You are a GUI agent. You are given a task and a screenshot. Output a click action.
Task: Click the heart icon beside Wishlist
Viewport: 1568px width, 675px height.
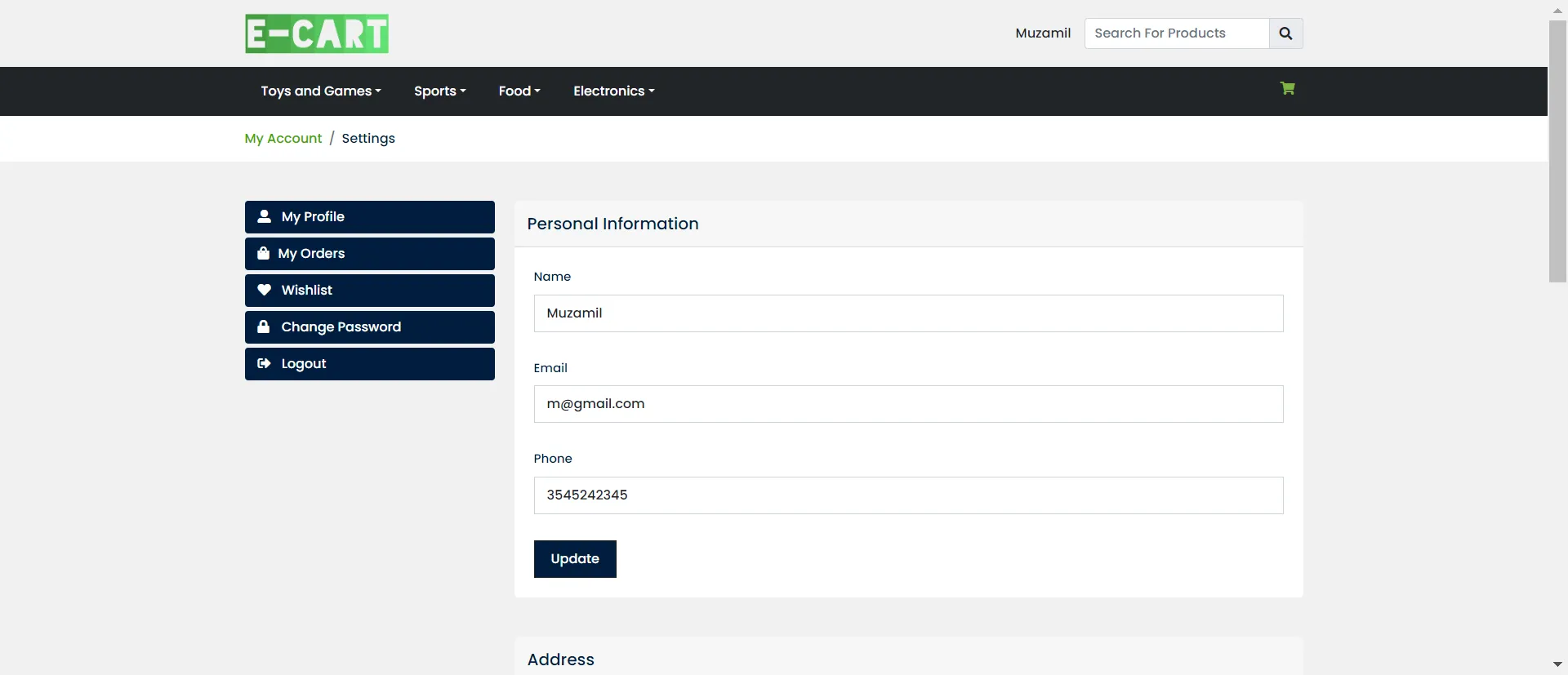pyautogui.click(x=264, y=290)
